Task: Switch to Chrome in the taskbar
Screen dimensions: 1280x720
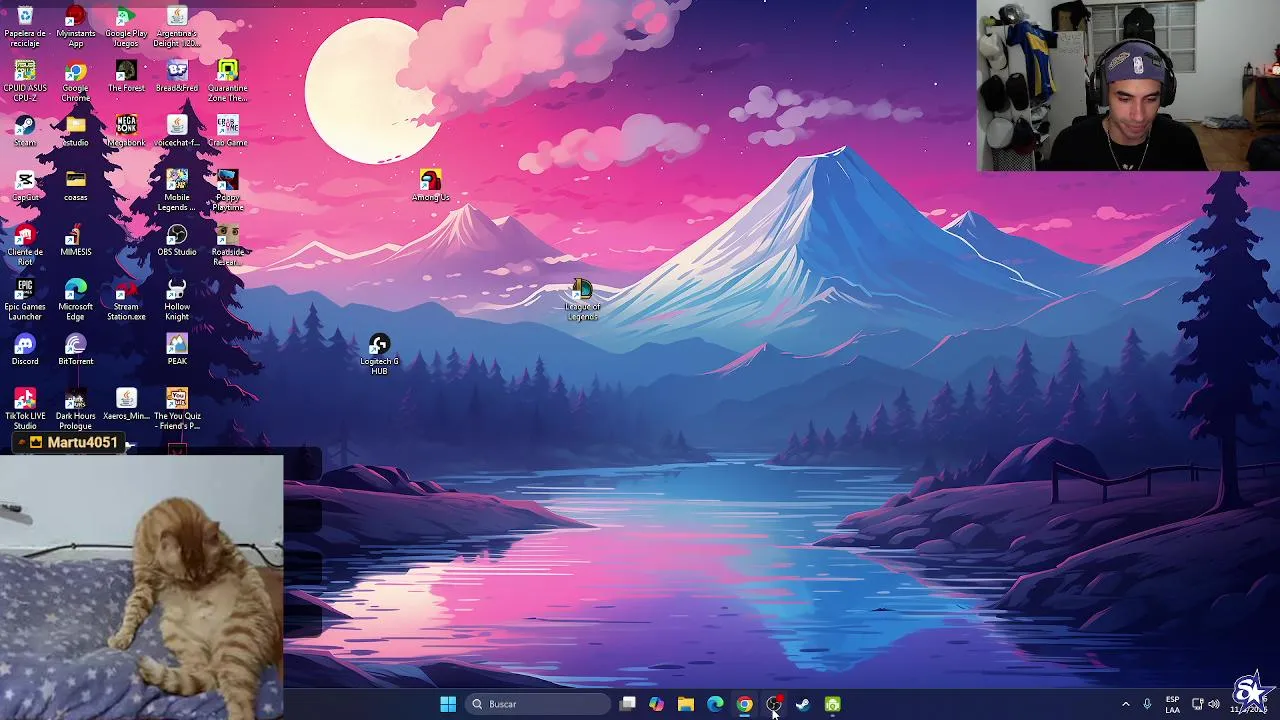Action: point(745,704)
